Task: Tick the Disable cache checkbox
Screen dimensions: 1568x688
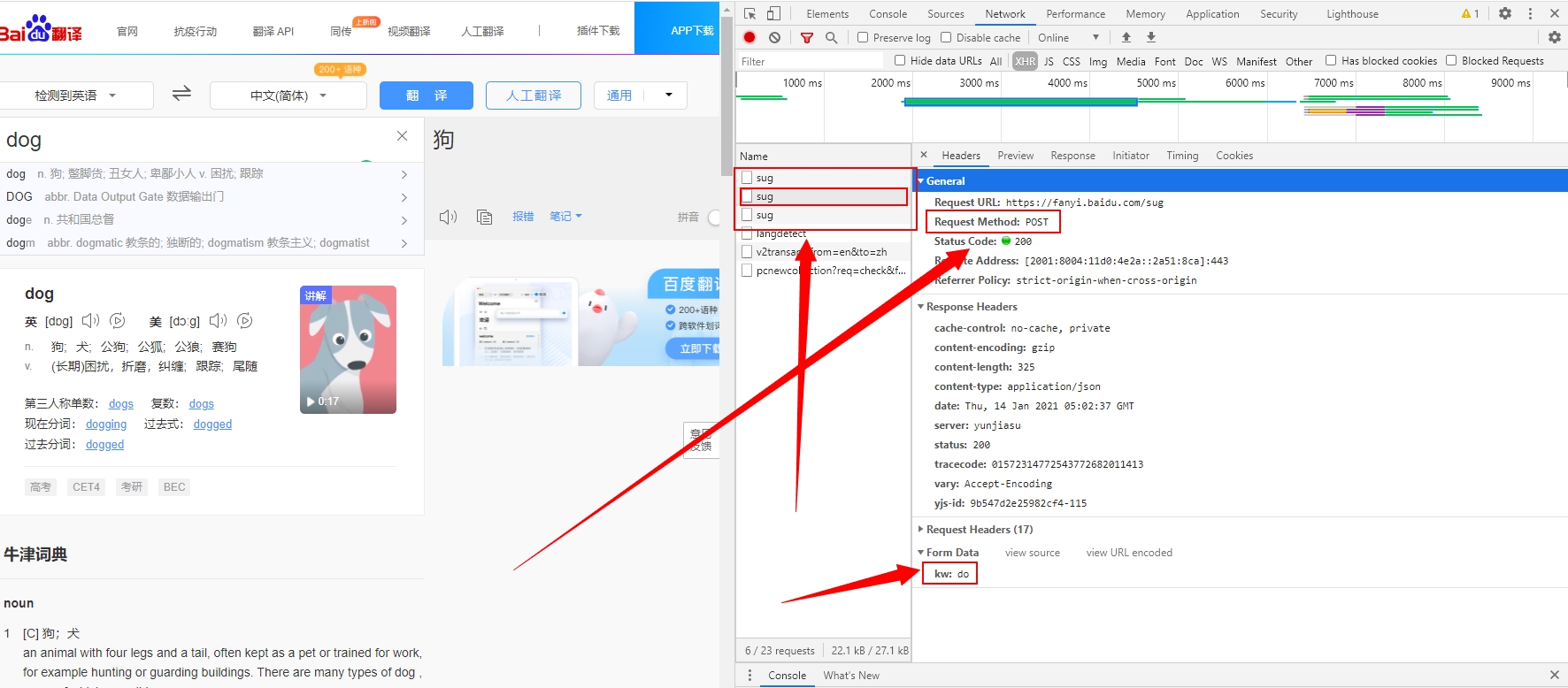Action: [x=946, y=37]
